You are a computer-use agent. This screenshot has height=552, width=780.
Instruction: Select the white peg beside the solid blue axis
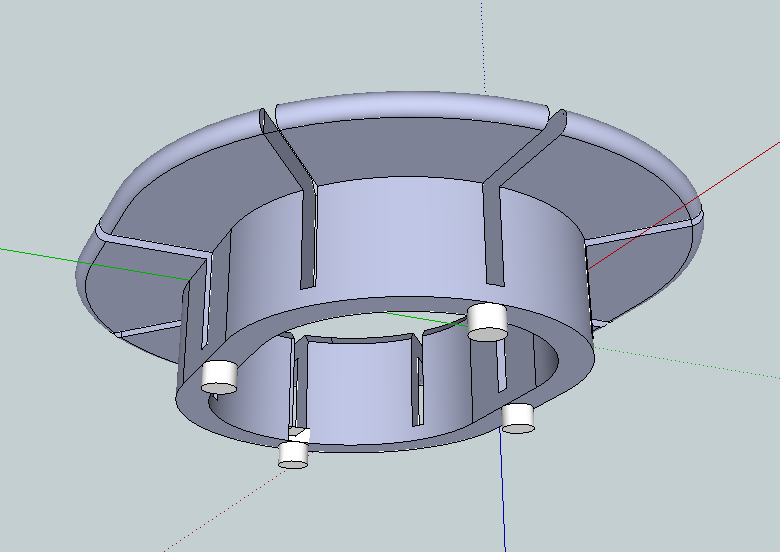[518, 418]
